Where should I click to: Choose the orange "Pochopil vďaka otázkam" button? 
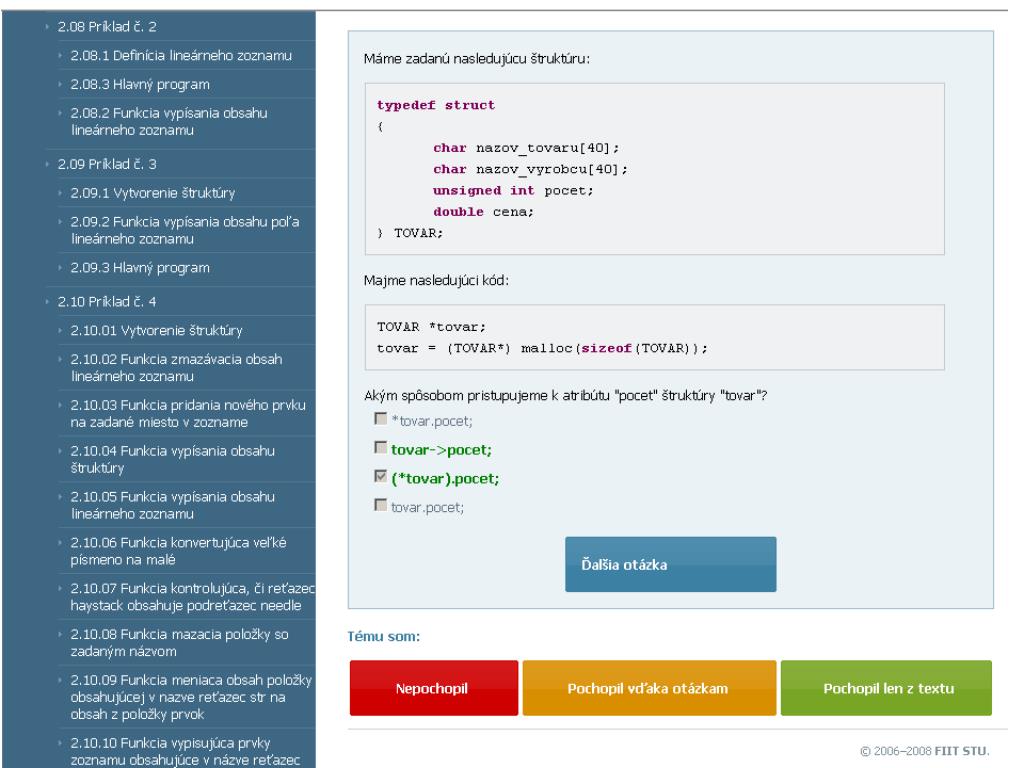click(x=649, y=688)
